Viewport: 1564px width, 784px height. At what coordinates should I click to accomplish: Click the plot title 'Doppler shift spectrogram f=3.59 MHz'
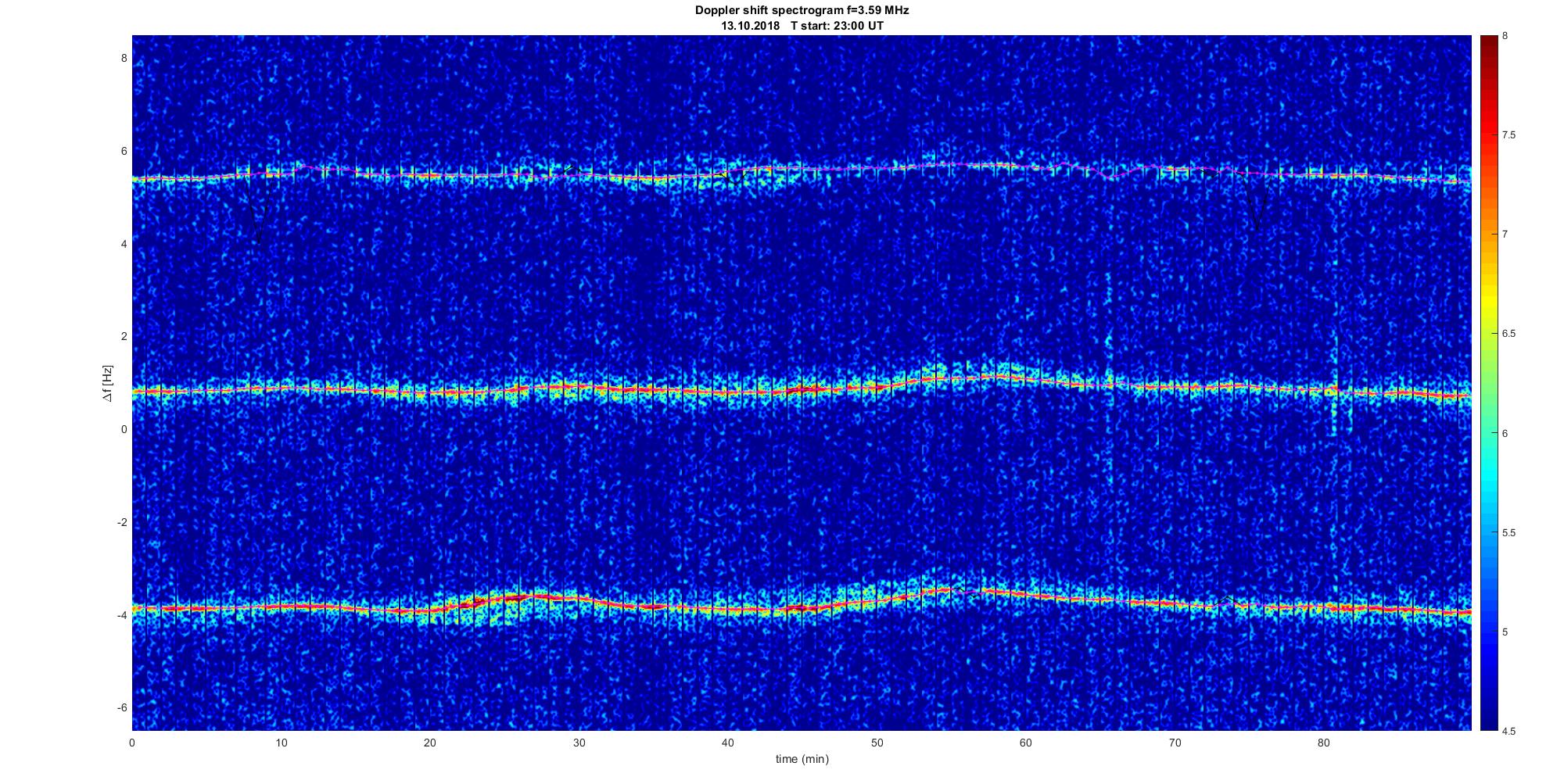coord(802,10)
